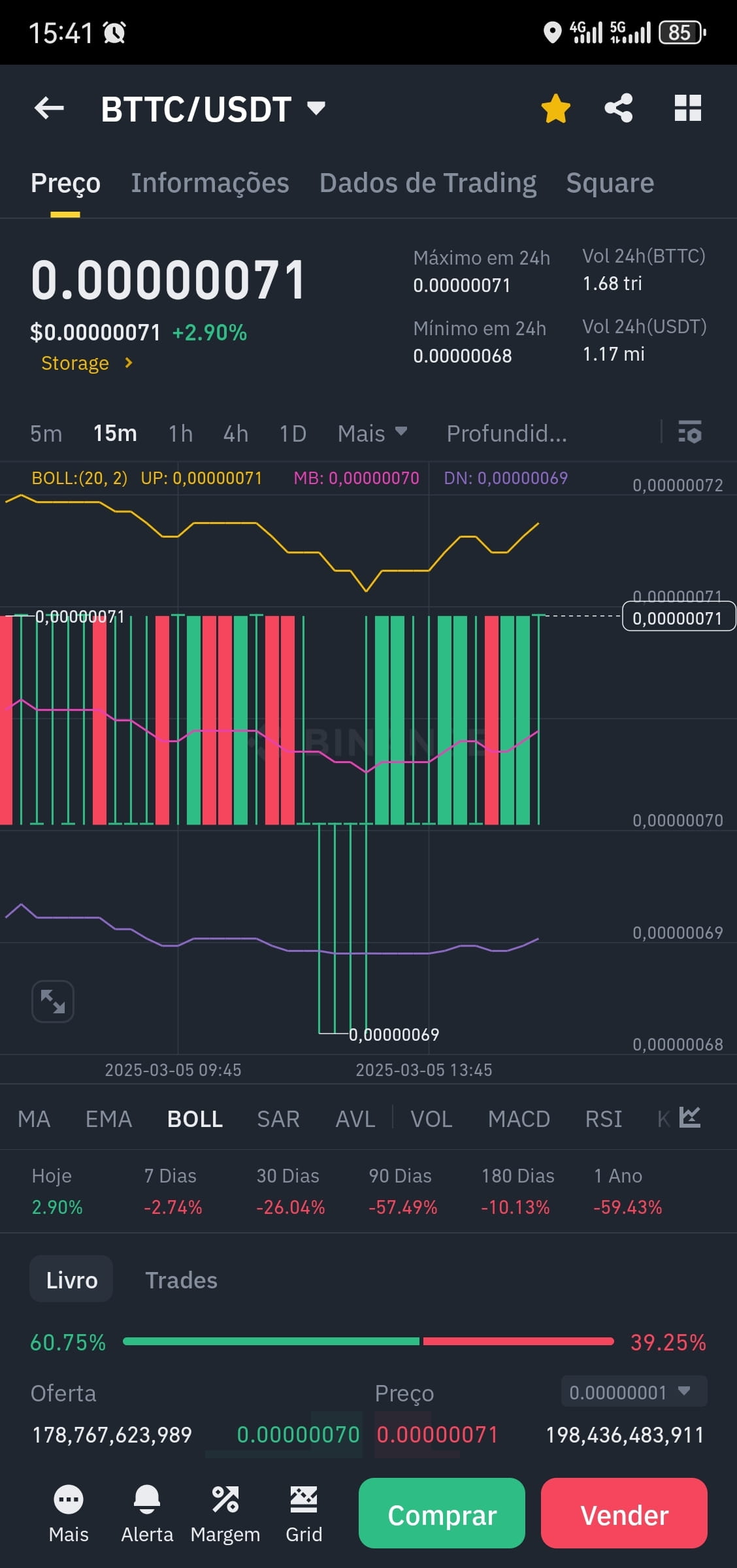Share this trading pair via the share icon
Image resolution: width=737 pixels, height=1568 pixels.
coord(618,108)
